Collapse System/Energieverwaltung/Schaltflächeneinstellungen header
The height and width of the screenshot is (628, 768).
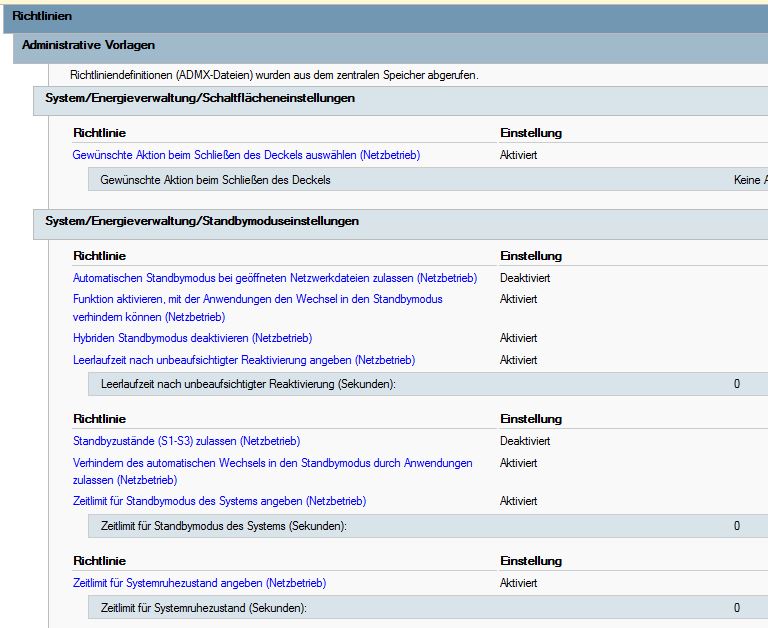click(x=401, y=100)
